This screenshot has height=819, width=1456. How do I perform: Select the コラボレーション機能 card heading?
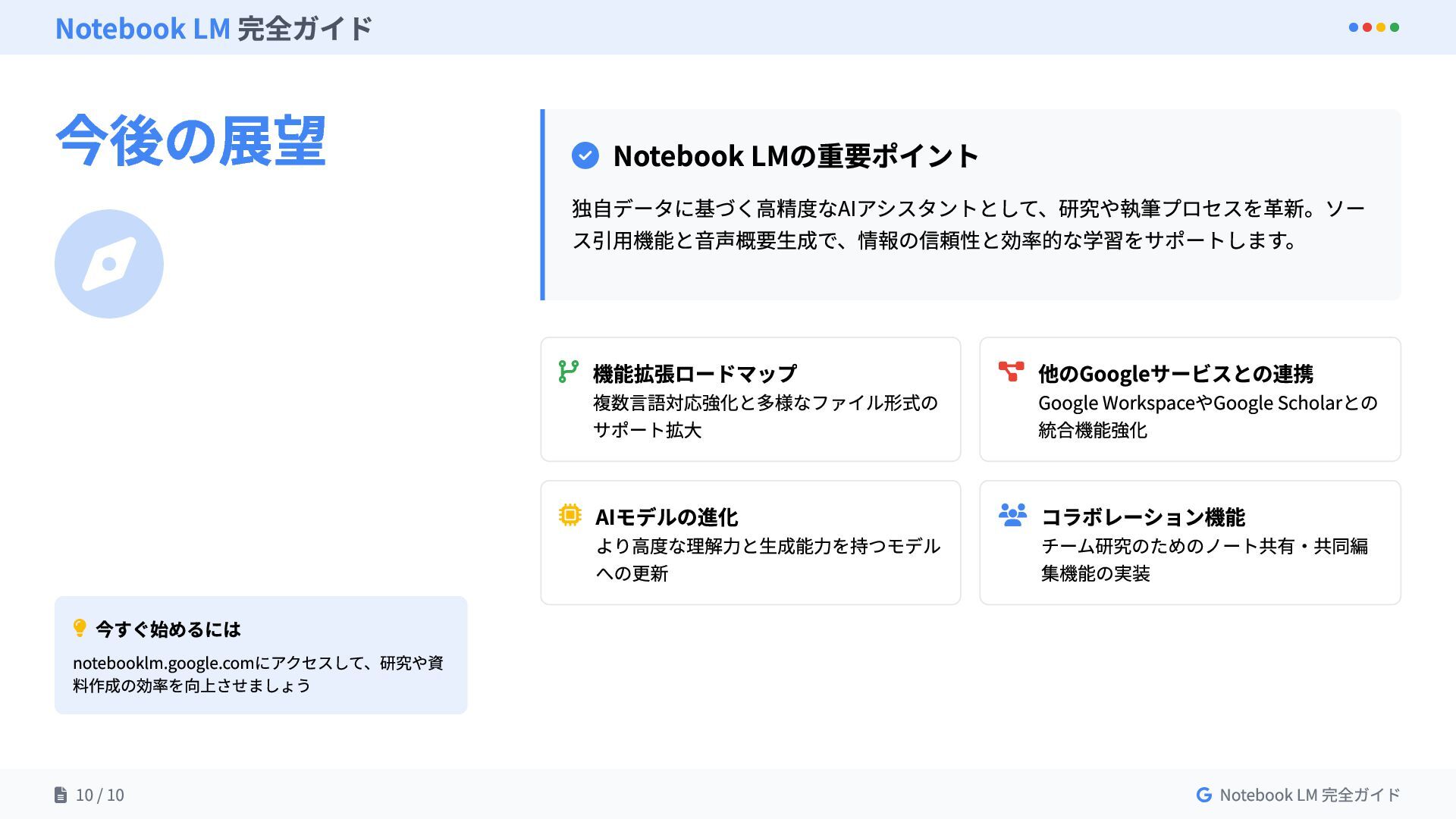1143,517
